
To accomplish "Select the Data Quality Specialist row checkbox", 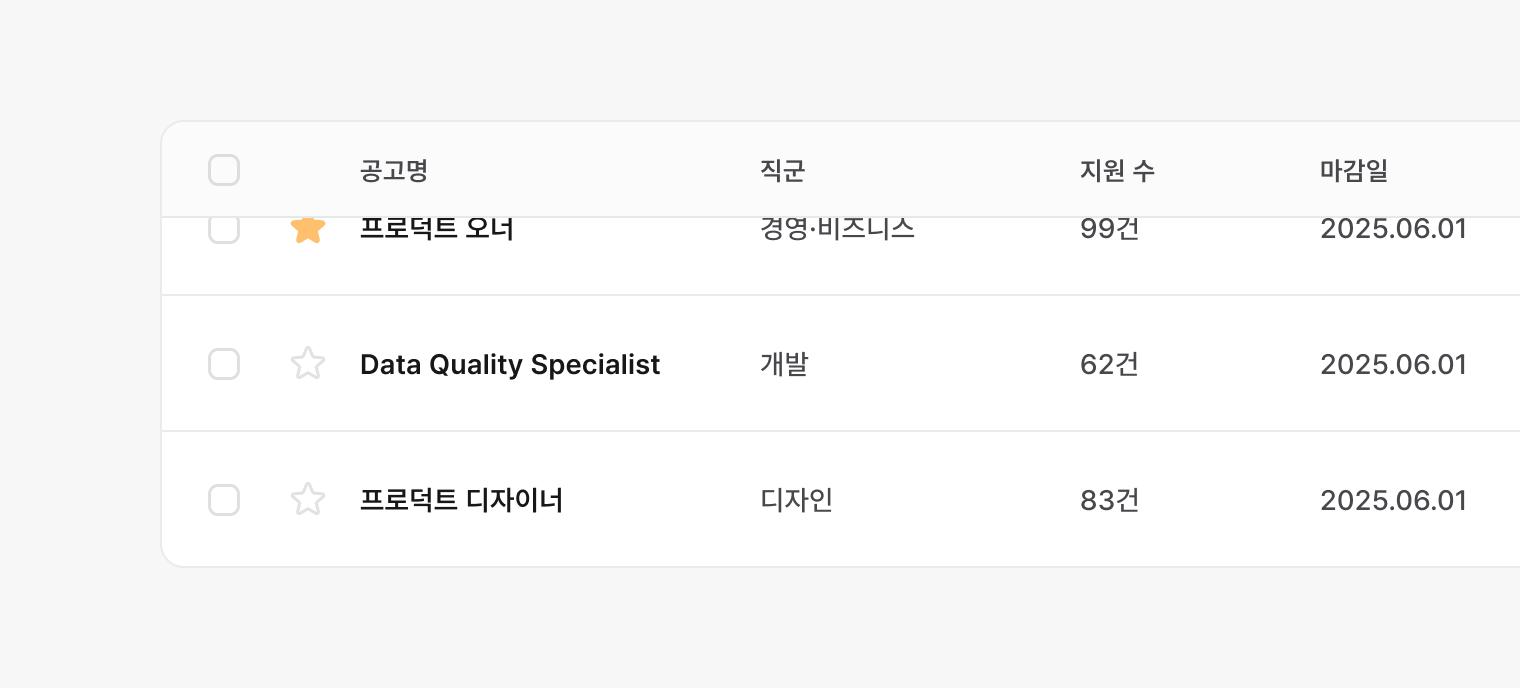I will 224,364.
